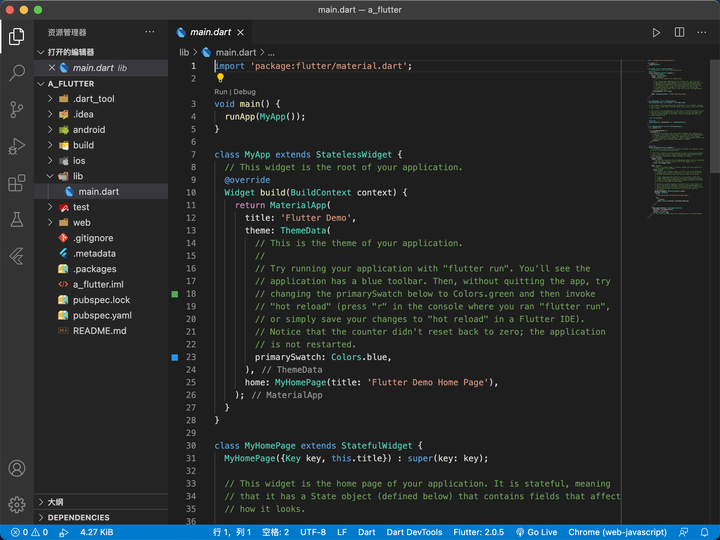Click the Debug CodeLens link above main
Screen dimensions: 720x540
coord(244,92)
